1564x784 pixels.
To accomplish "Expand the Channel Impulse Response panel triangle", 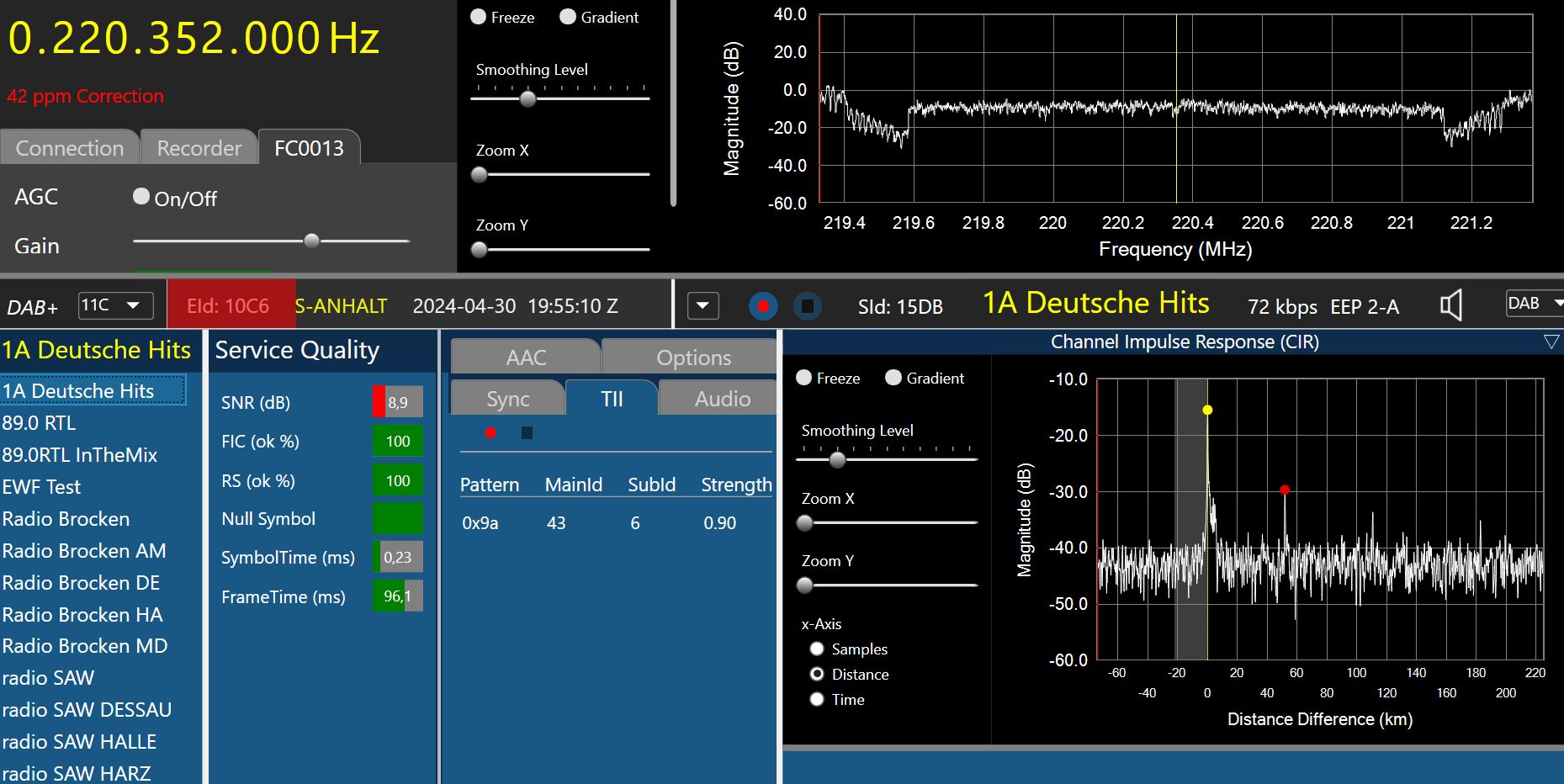I will [1551, 342].
